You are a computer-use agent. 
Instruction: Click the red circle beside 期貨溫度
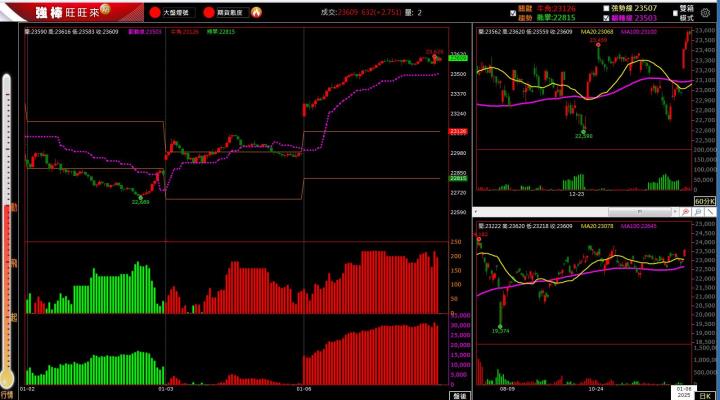point(209,13)
